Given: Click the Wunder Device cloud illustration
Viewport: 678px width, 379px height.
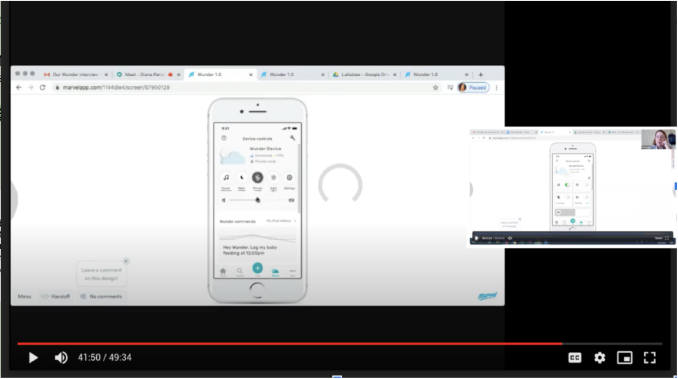Looking at the screenshot, I should 232,156.
